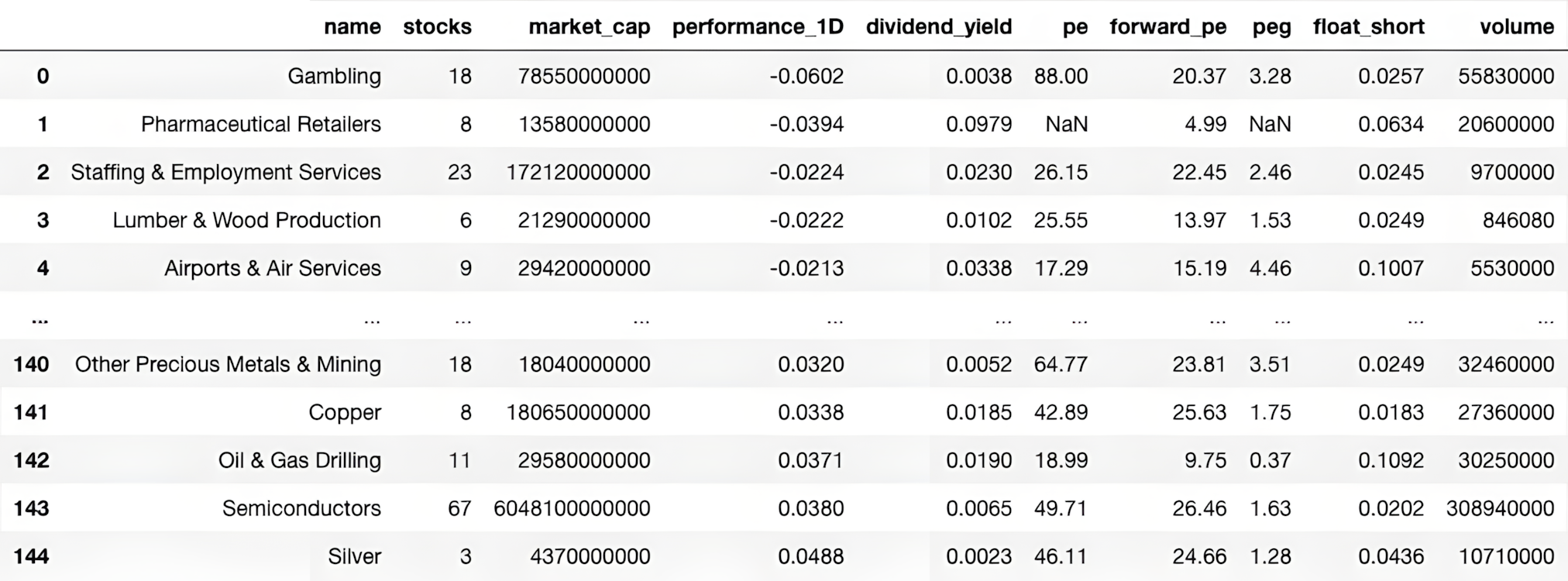Click forward_pe value 4.99
The height and width of the screenshot is (581, 1568).
[1205, 124]
